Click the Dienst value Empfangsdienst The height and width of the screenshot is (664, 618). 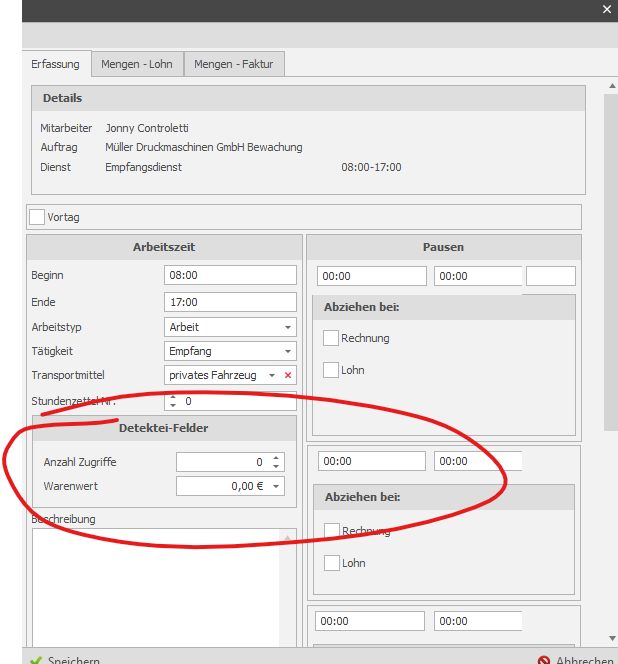(144, 167)
